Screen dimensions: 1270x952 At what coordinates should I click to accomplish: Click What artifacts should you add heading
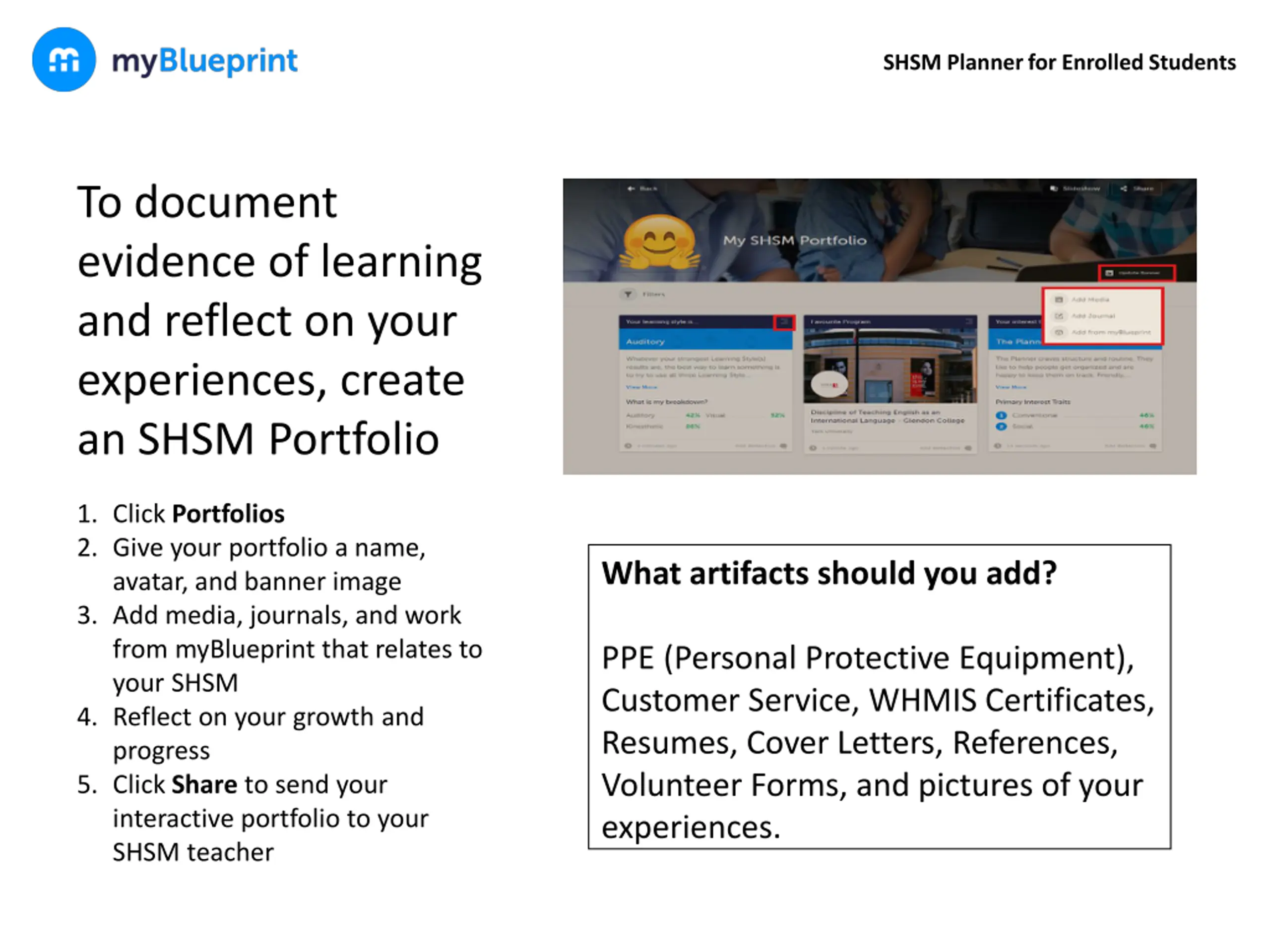(x=829, y=573)
